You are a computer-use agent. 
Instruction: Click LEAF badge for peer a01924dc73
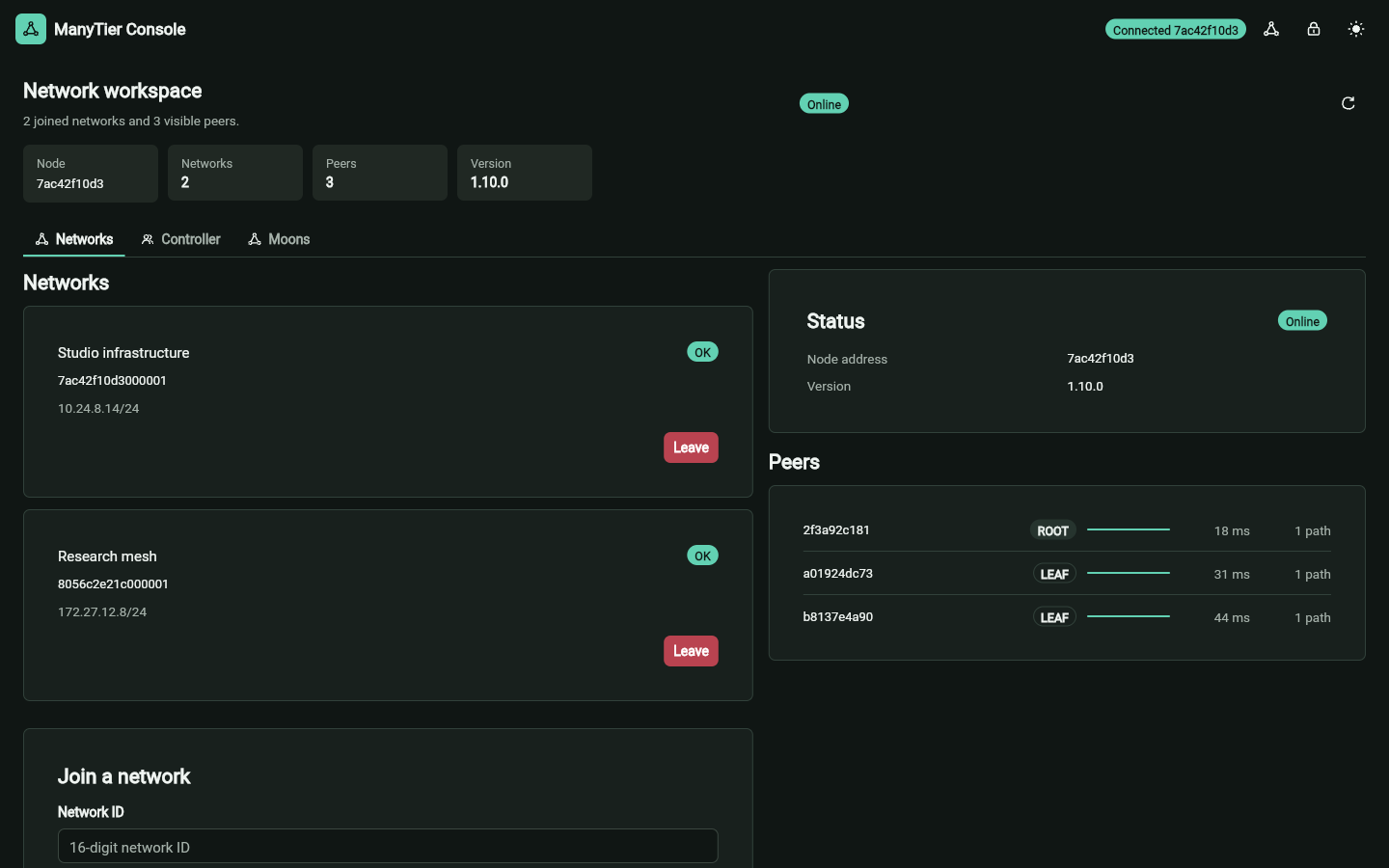point(1054,574)
